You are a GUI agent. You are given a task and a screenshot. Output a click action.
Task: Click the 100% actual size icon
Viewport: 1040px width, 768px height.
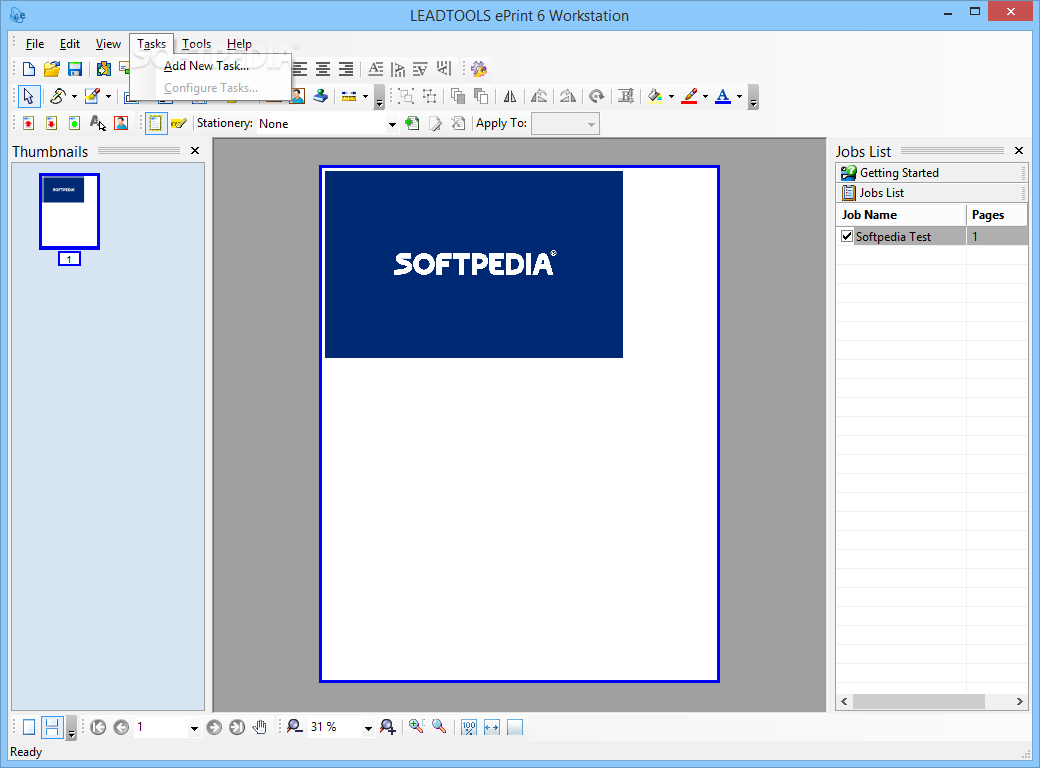pyautogui.click(x=469, y=728)
